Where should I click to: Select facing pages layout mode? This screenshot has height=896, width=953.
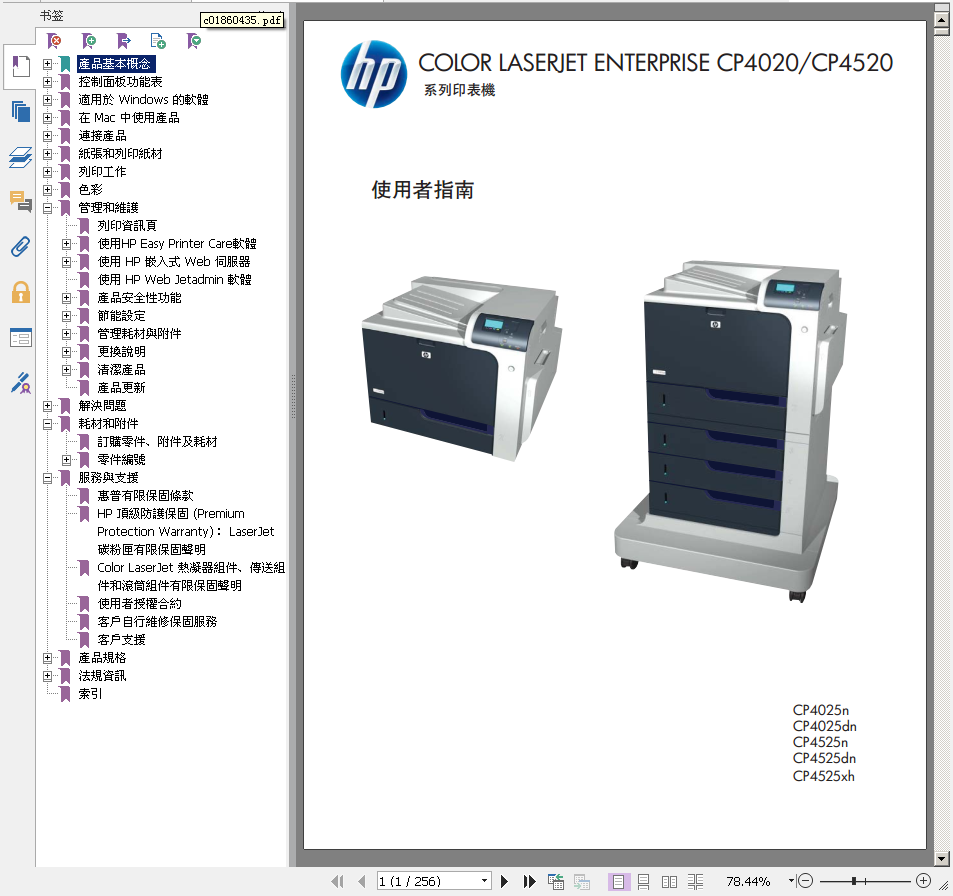[669, 881]
